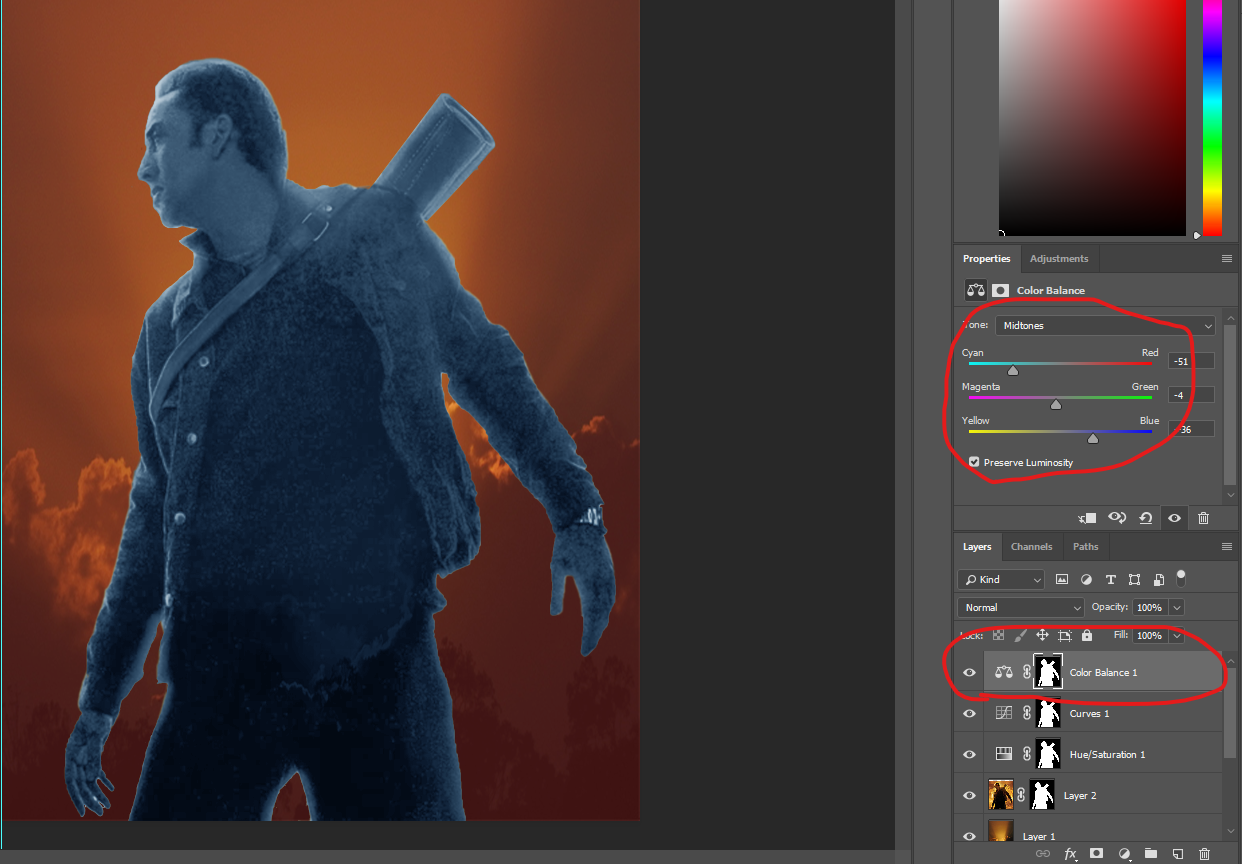Switch to the Paths tab
The height and width of the screenshot is (864, 1242).
coord(1085,547)
